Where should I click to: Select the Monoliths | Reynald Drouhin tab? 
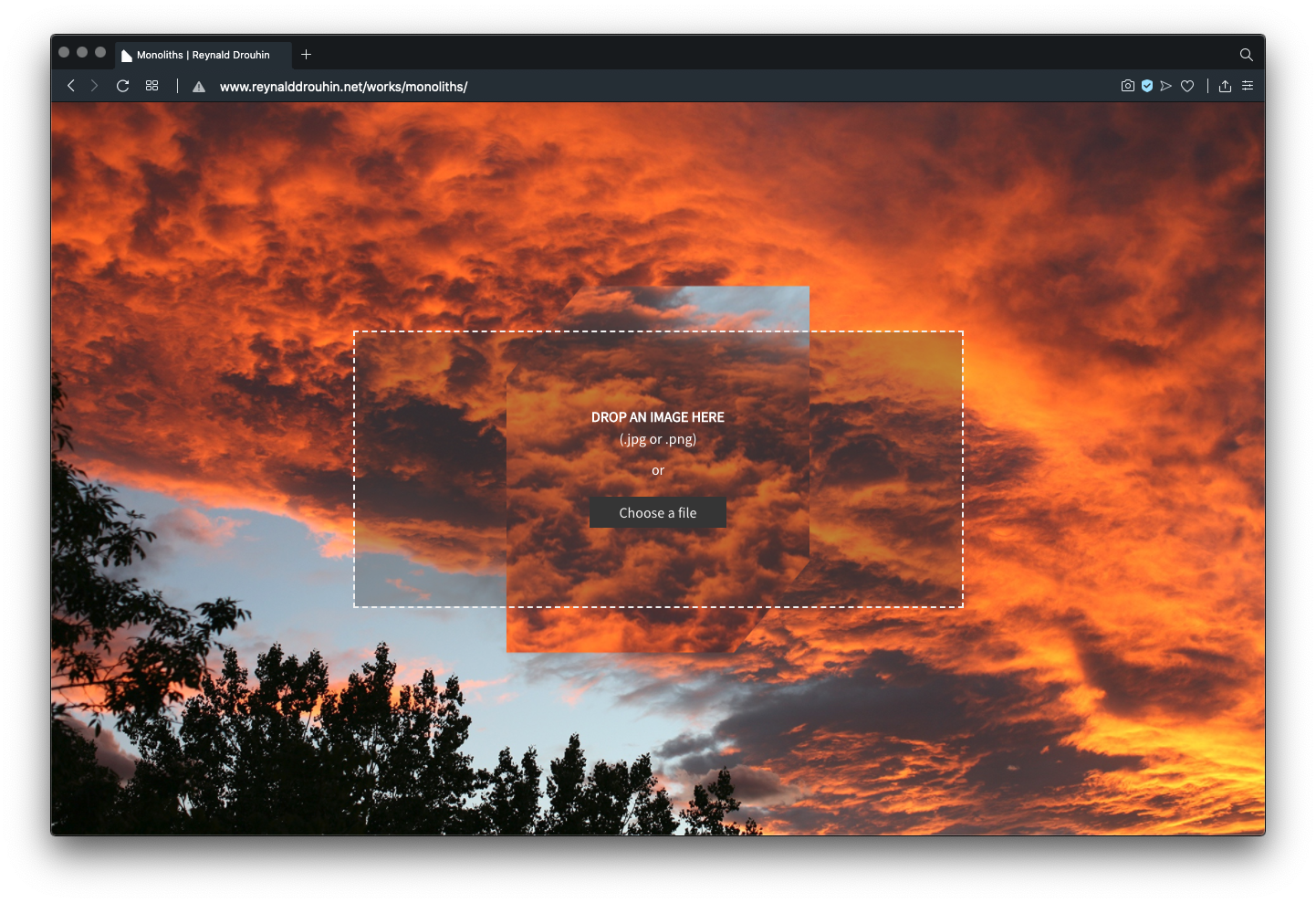tap(204, 55)
